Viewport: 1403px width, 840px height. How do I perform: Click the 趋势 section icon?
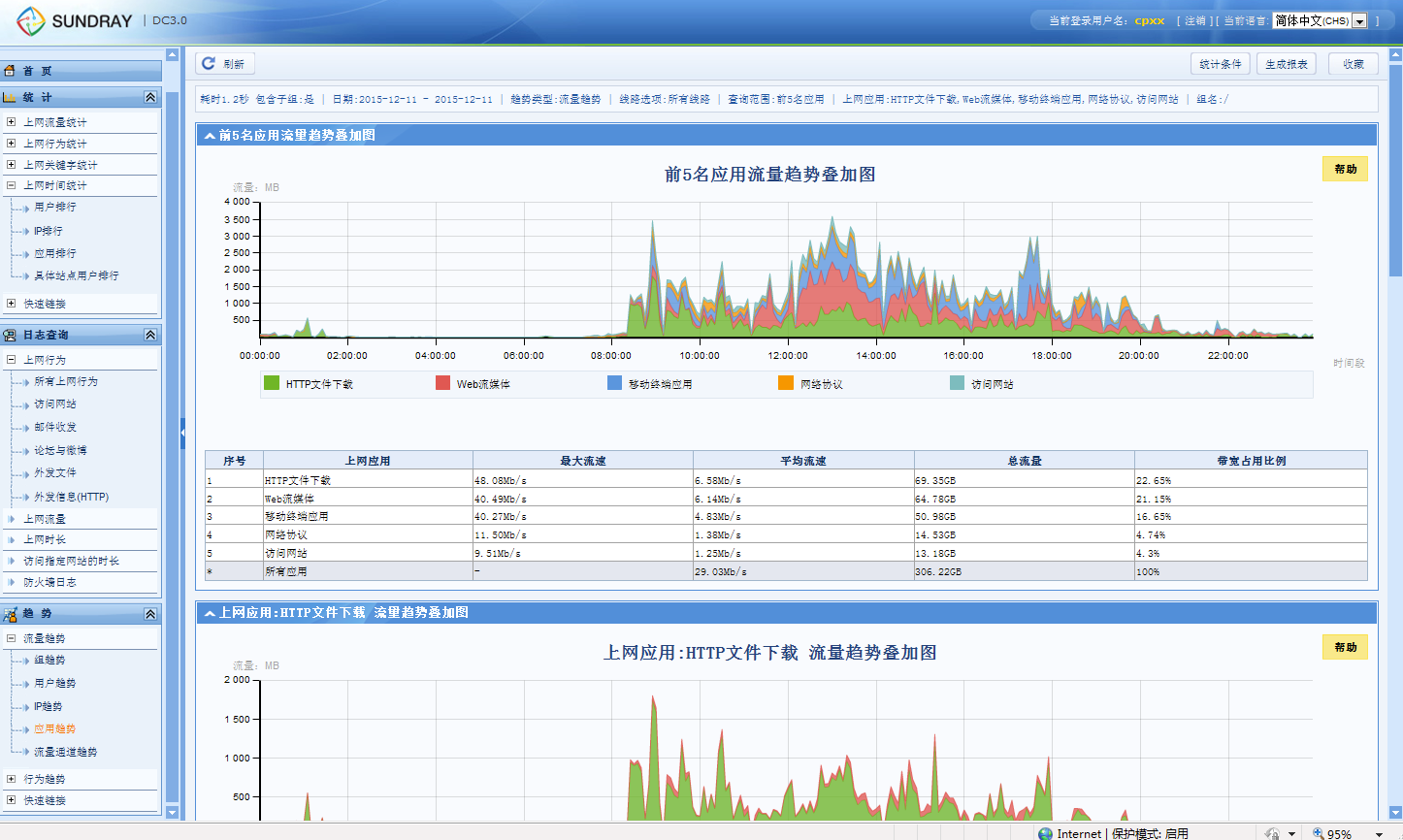[x=11, y=614]
